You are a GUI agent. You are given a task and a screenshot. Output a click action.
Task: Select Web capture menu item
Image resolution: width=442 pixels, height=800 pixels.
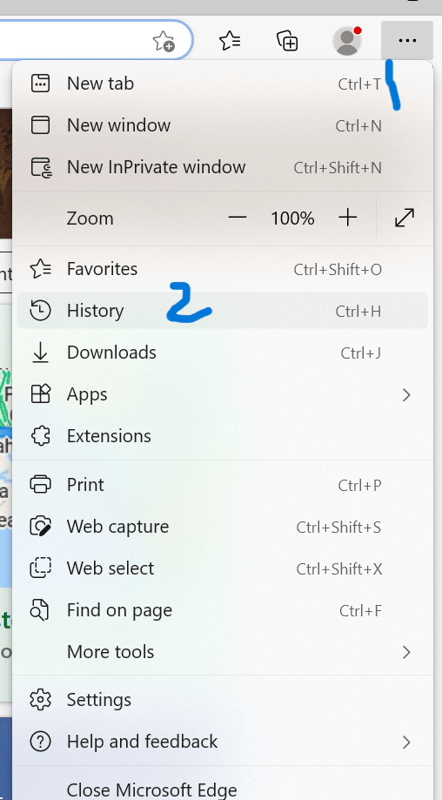[x=222, y=527]
